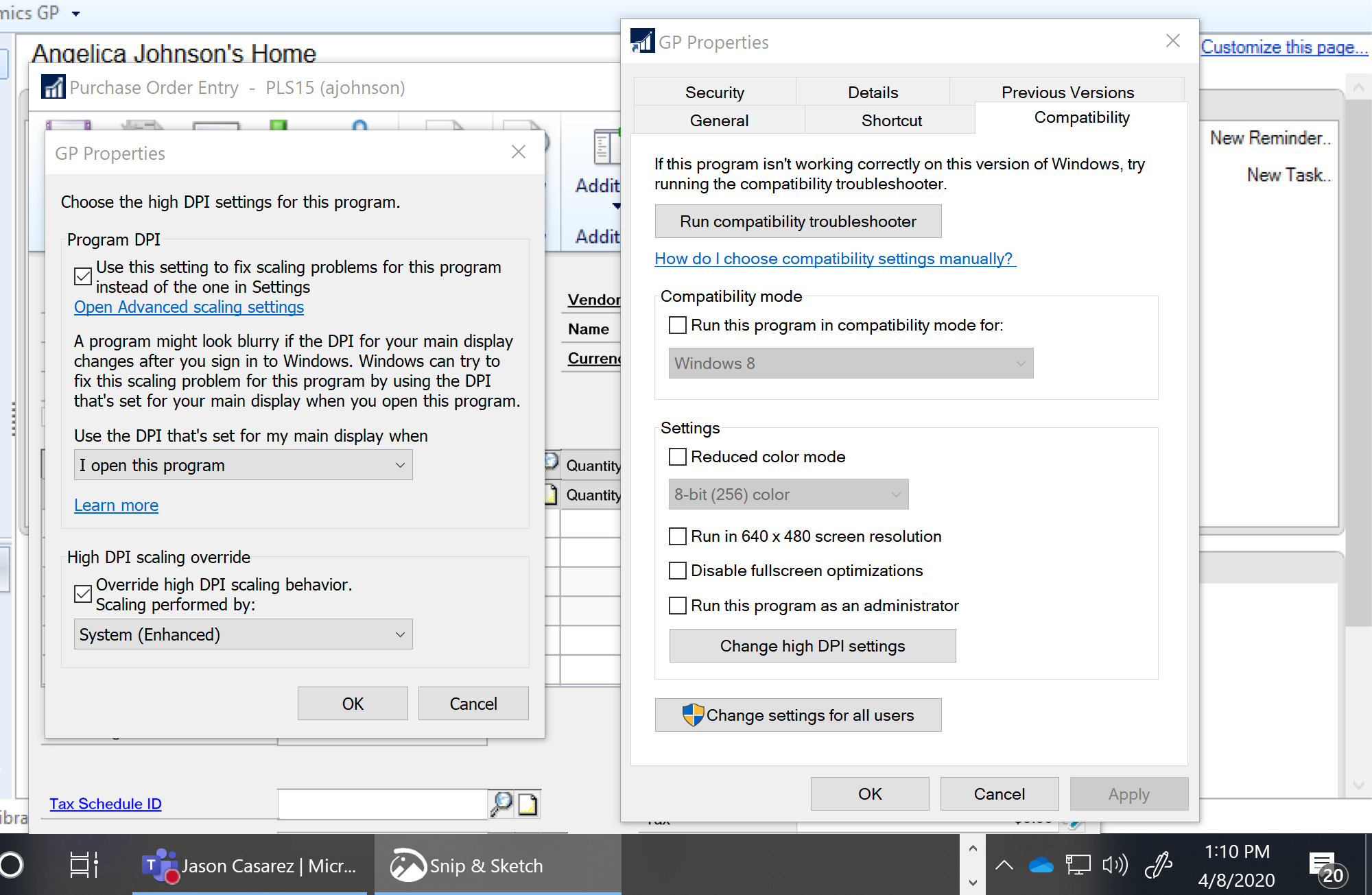1372x895 pixels.
Task: Open the Shortcut tab
Action: (891, 120)
